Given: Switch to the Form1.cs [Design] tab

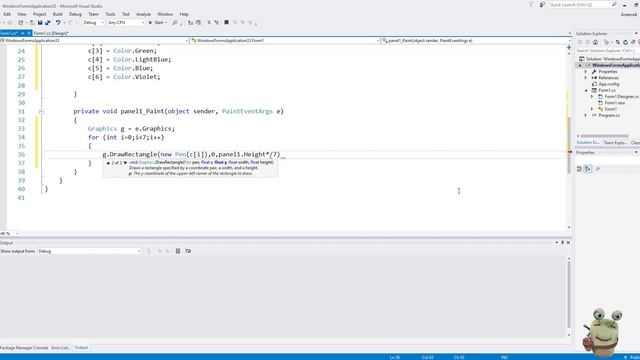Looking at the screenshot, I should 51,33.
